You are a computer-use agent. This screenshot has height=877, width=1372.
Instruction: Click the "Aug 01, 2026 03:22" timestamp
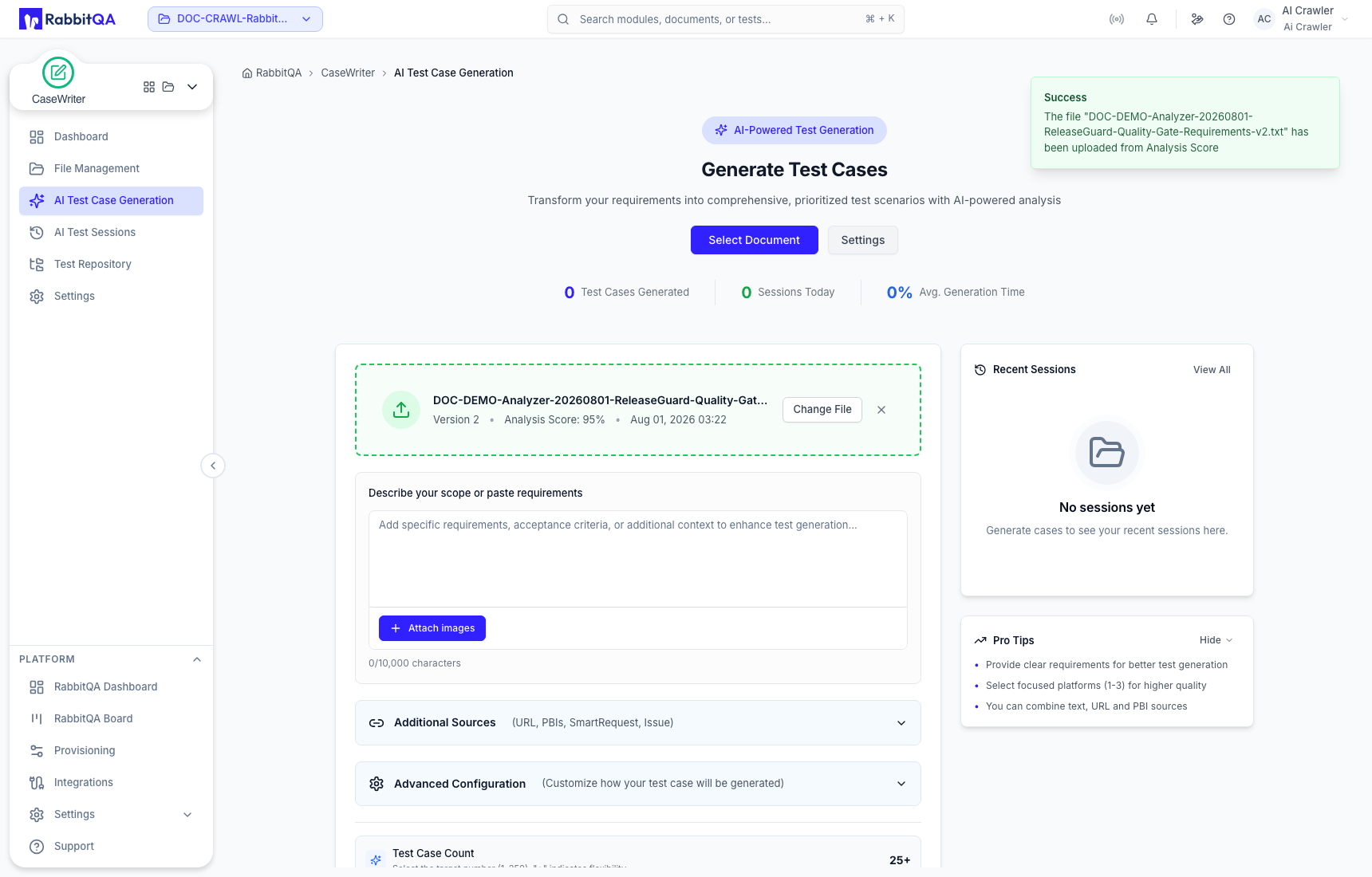[x=678, y=420]
